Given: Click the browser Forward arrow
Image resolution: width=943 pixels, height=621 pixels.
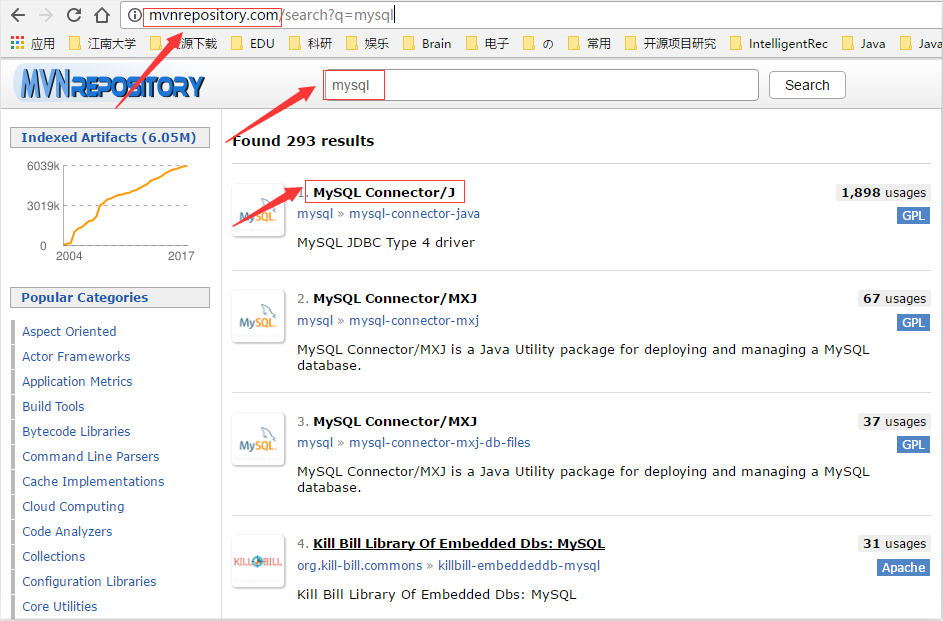Looking at the screenshot, I should 46,15.
